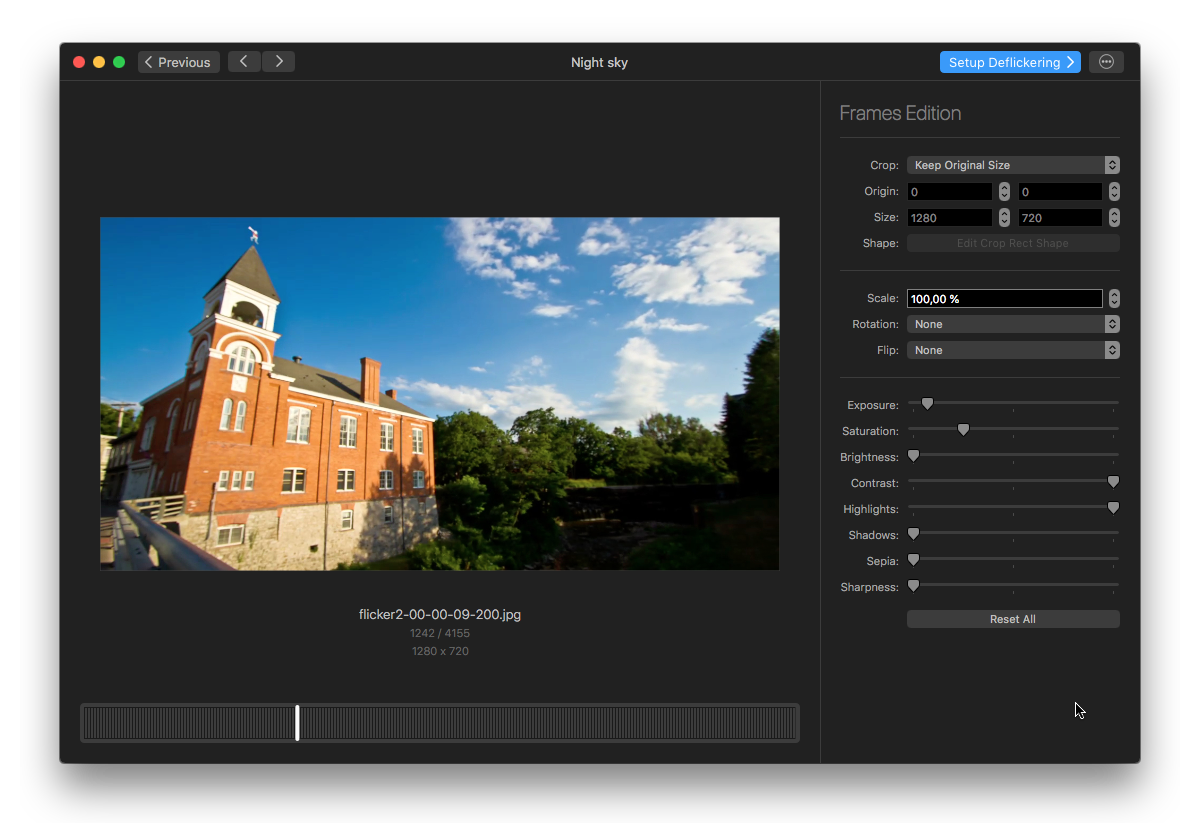
Task: Click the Brightness slider handle
Action: coord(913,456)
